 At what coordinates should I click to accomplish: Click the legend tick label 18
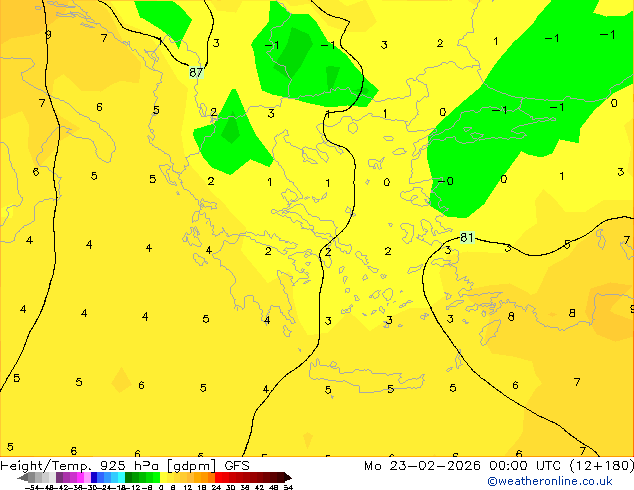coord(202,487)
